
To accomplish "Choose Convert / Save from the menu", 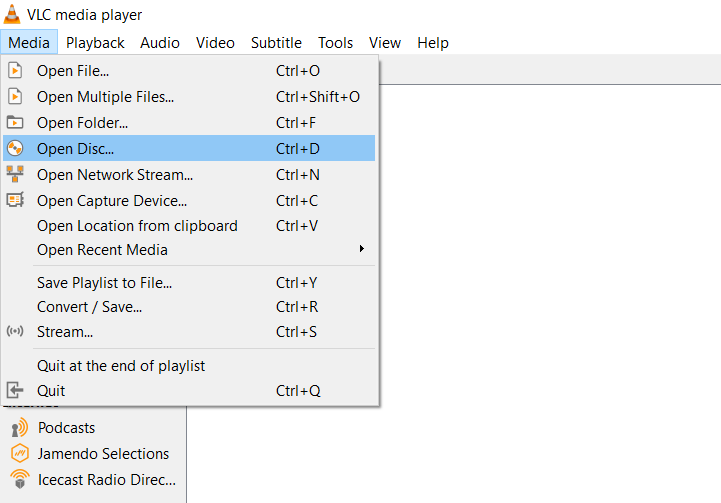I will tap(89, 307).
